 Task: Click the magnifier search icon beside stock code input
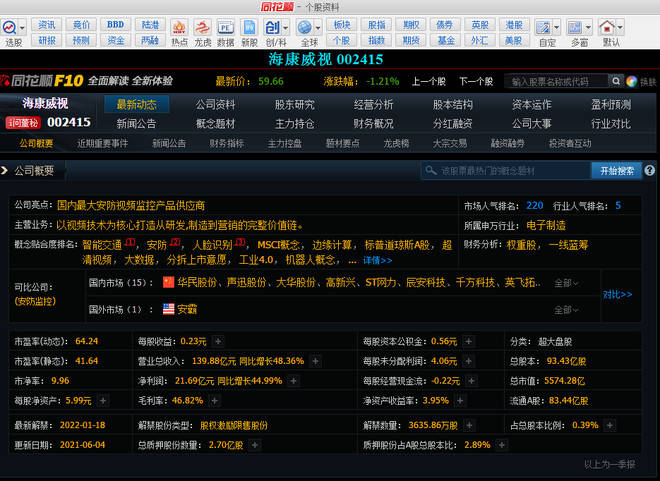click(x=616, y=81)
